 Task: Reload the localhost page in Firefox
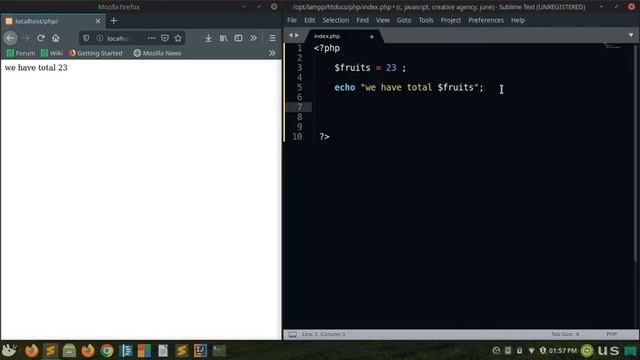(41, 38)
